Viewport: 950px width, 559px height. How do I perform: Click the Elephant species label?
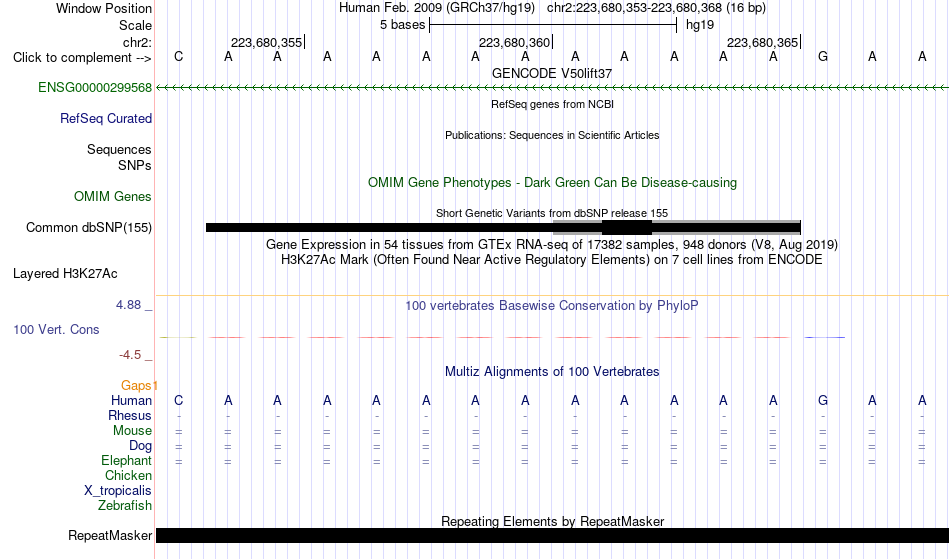[x=126, y=461]
